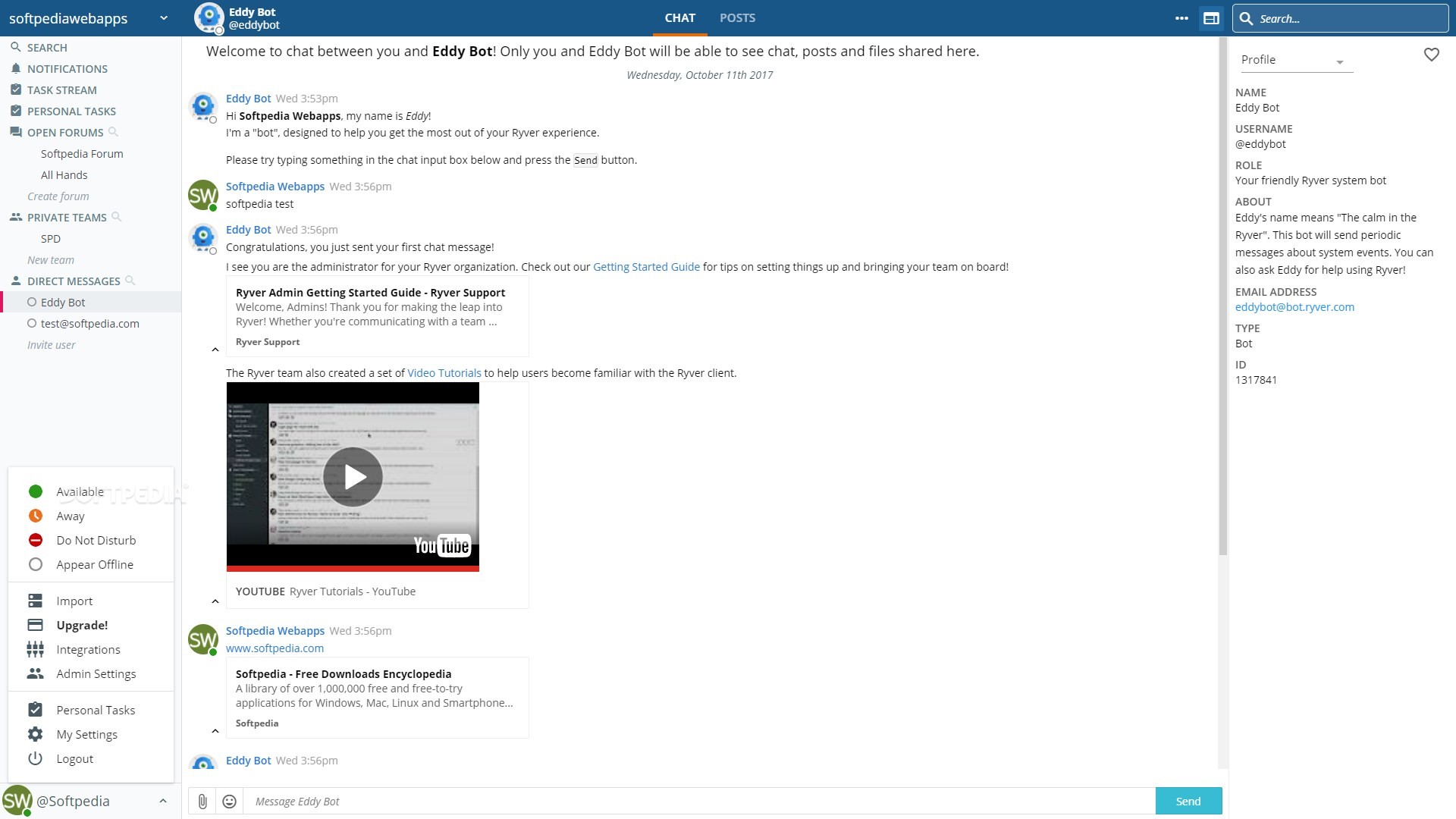1456x819 pixels.
Task: Click the Upgrade credit card icon
Action: tap(35, 625)
